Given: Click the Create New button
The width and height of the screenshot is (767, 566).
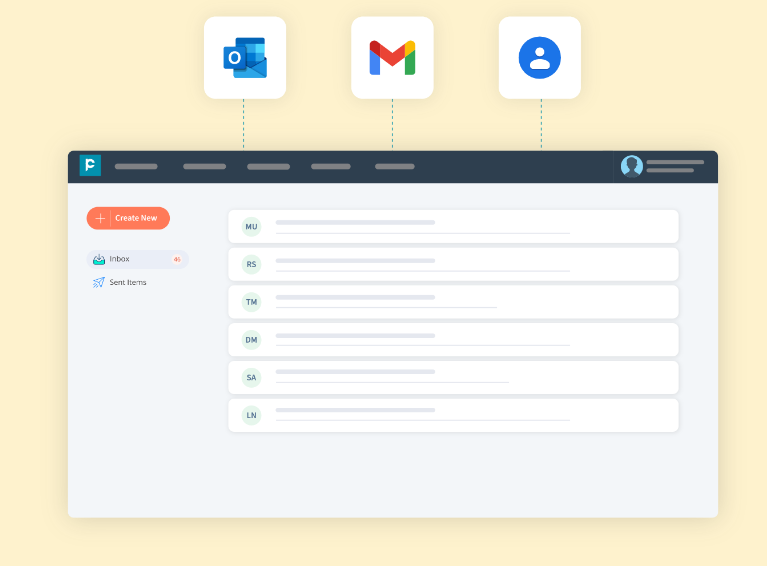Looking at the screenshot, I should pos(128,218).
